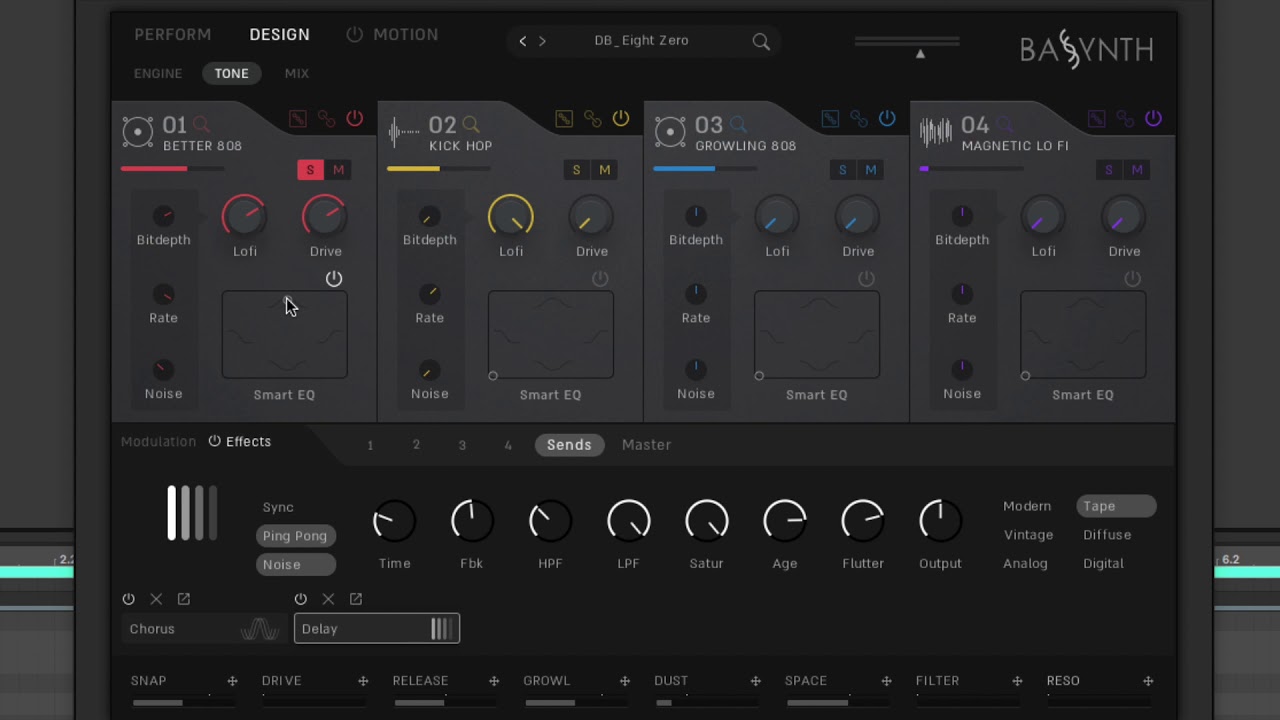This screenshot has width=1280, height=720.
Task: Click layer 03 vinyl disc icon
Action: click(670, 131)
